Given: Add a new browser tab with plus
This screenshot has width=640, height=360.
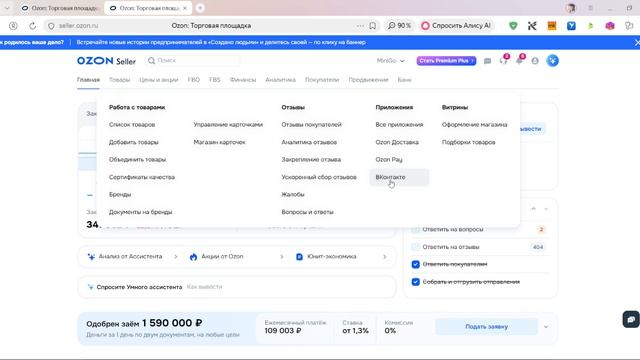Looking at the screenshot, I should pos(200,8).
